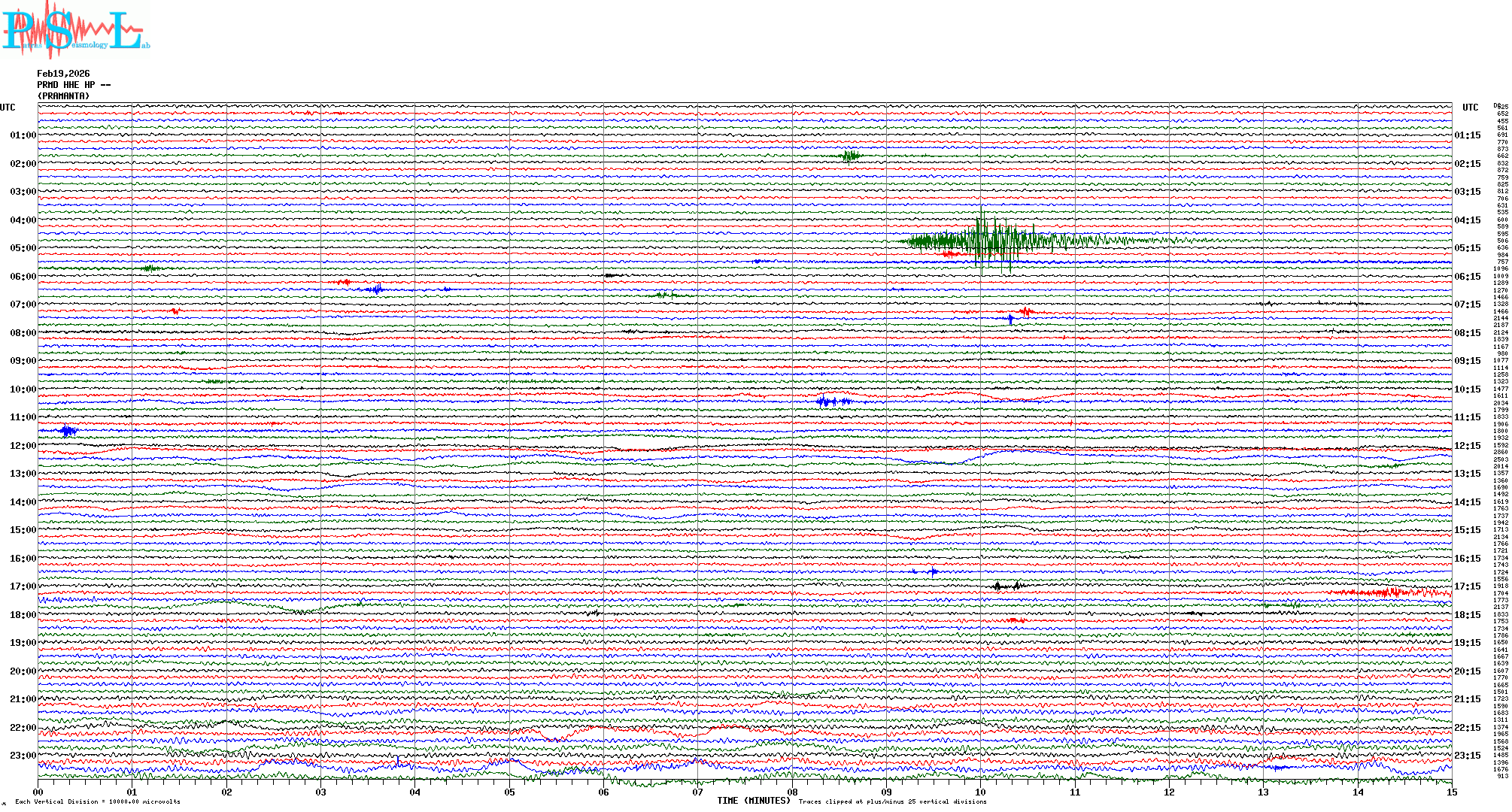Click minute marker 15 on bottom axis

[1451, 792]
